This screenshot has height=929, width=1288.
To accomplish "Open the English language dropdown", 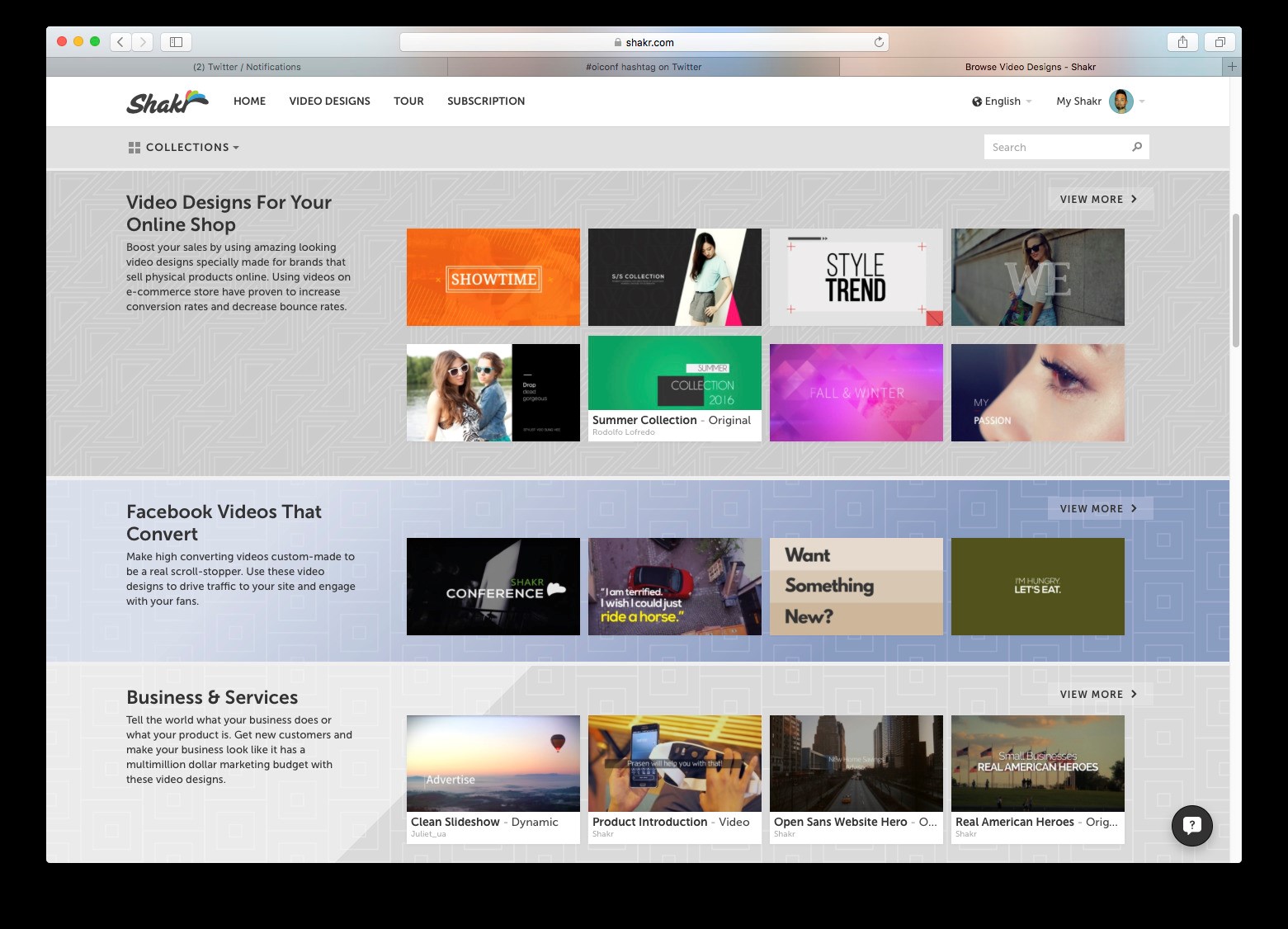I will (1002, 101).
